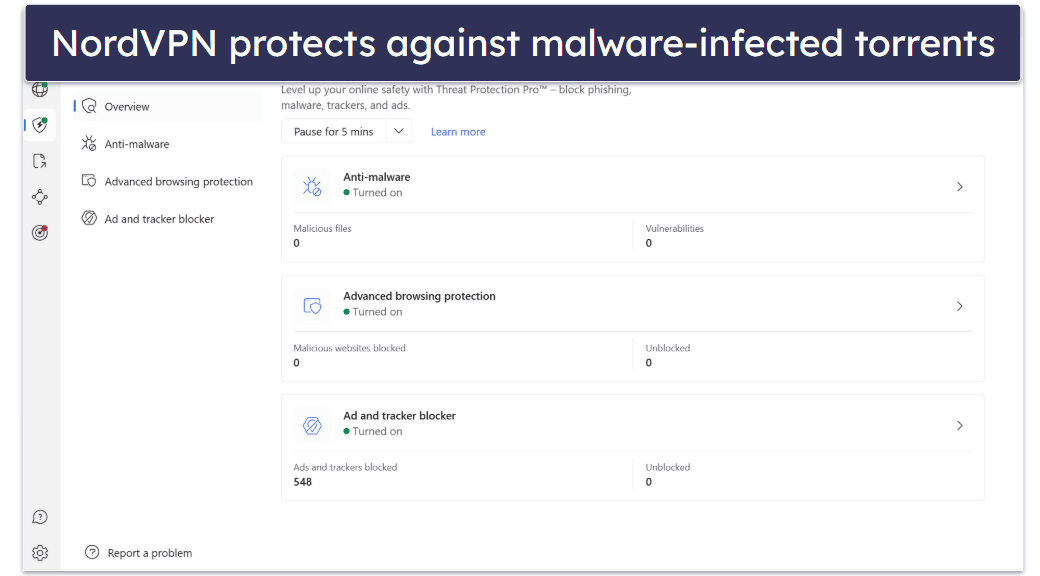This screenshot has height=576, width=1040.
Task: Expand the Ad and tracker blocker chevron
Action: point(959,425)
